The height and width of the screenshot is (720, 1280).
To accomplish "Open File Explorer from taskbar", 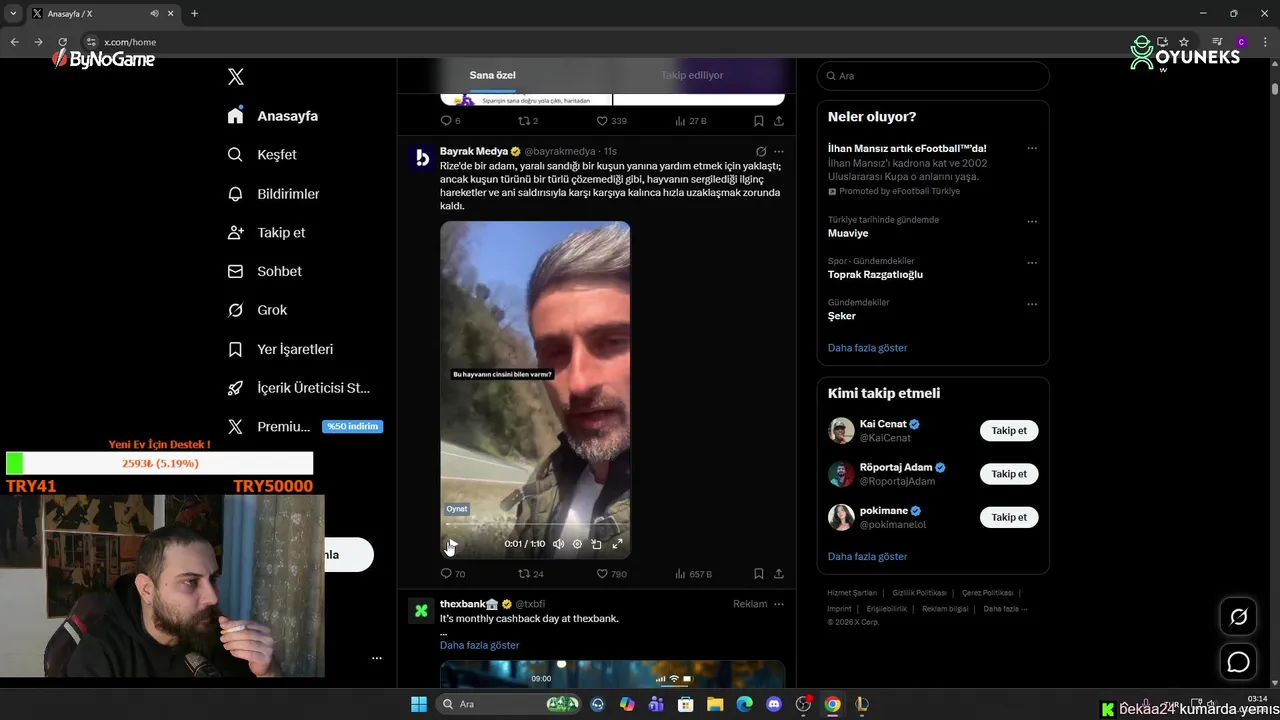I will (x=715, y=704).
